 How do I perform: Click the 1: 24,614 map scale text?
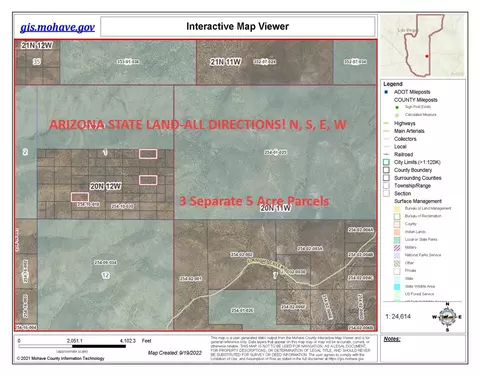pyautogui.click(x=398, y=317)
